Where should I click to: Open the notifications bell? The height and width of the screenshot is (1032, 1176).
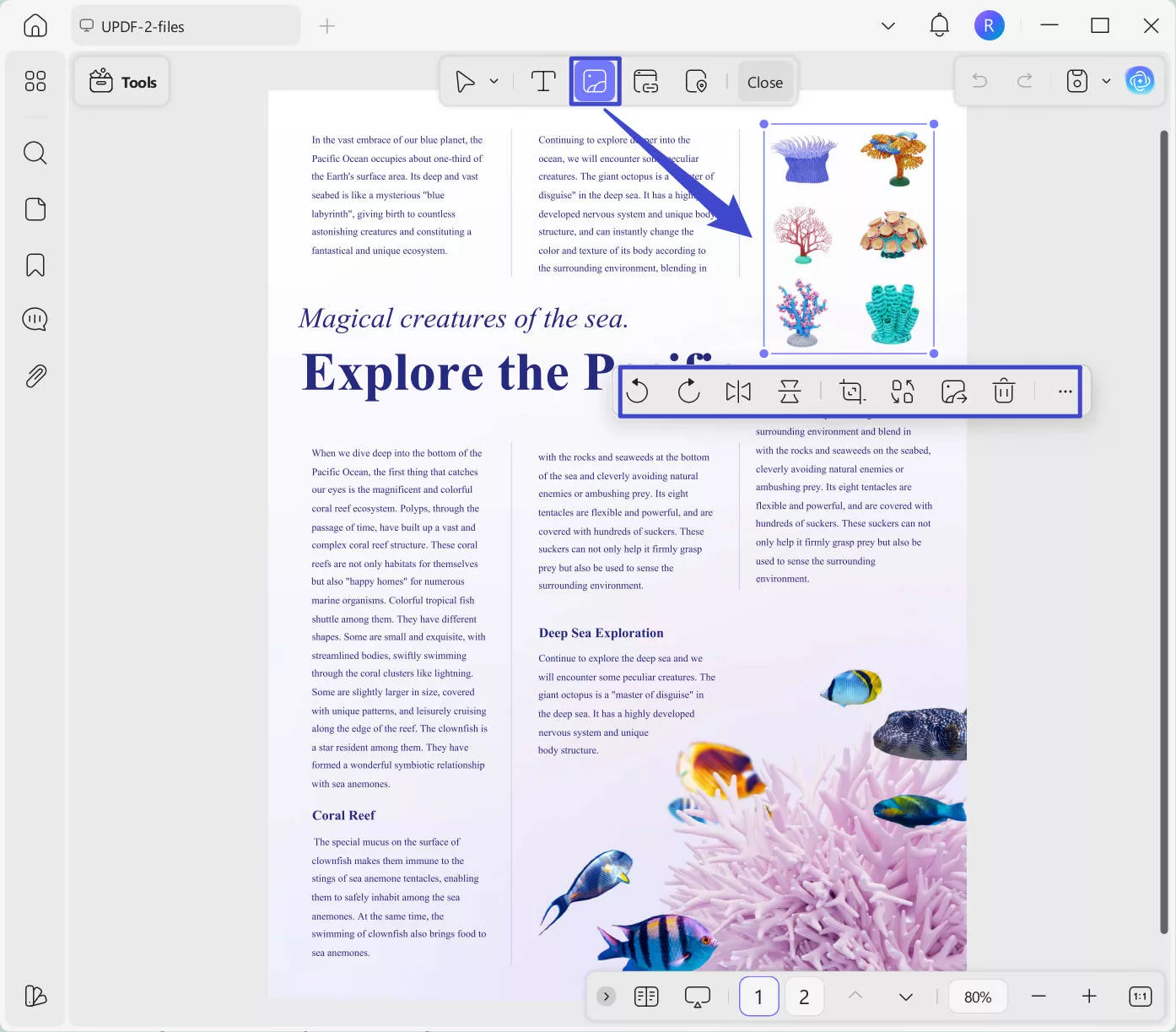(939, 25)
